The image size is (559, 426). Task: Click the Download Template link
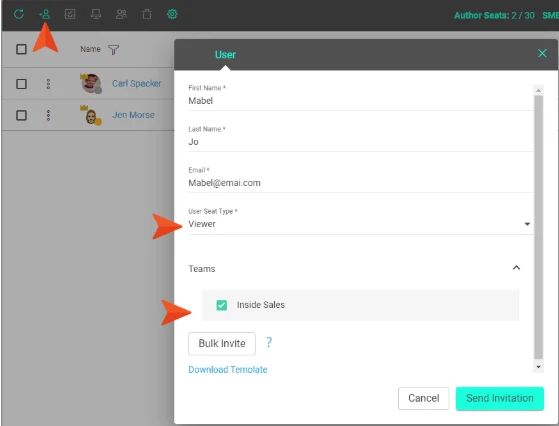[x=228, y=370]
